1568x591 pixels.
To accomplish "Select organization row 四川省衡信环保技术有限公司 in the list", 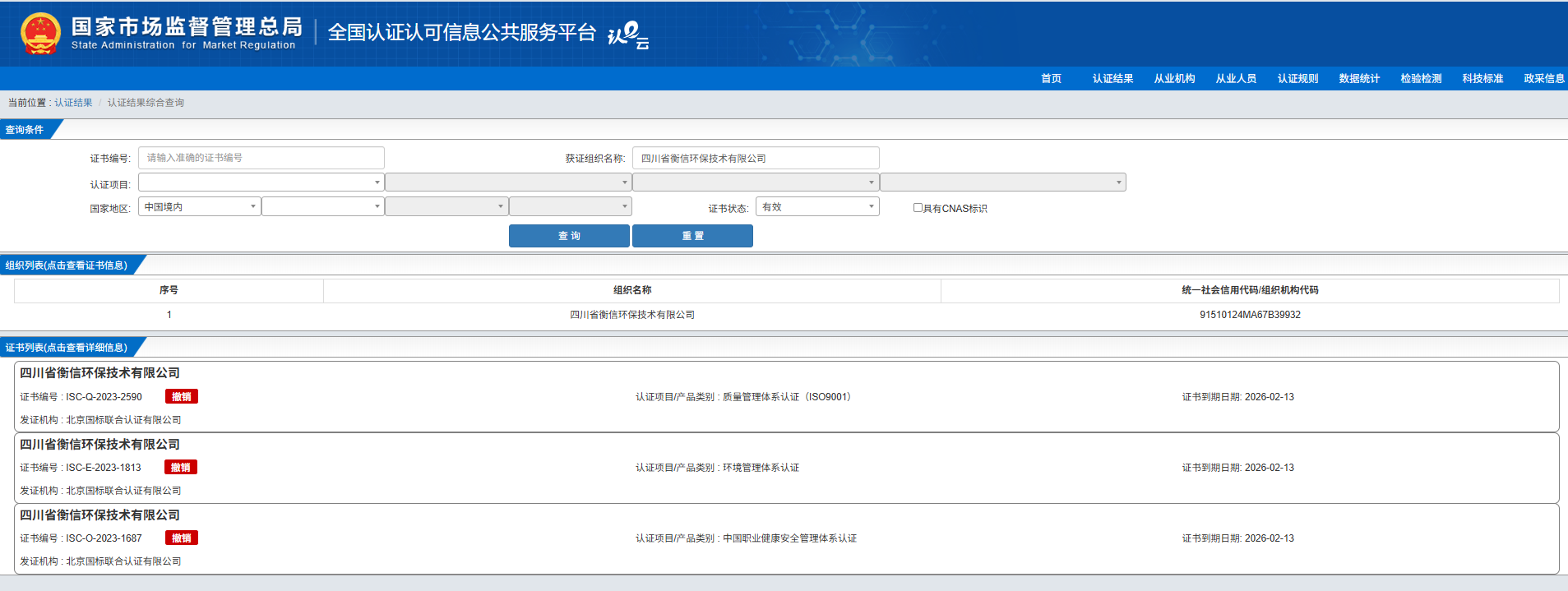I will click(x=786, y=315).
